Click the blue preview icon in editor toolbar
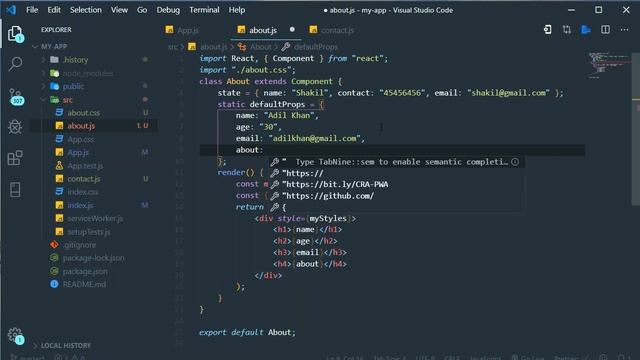This screenshot has height=360, width=640. point(586,29)
